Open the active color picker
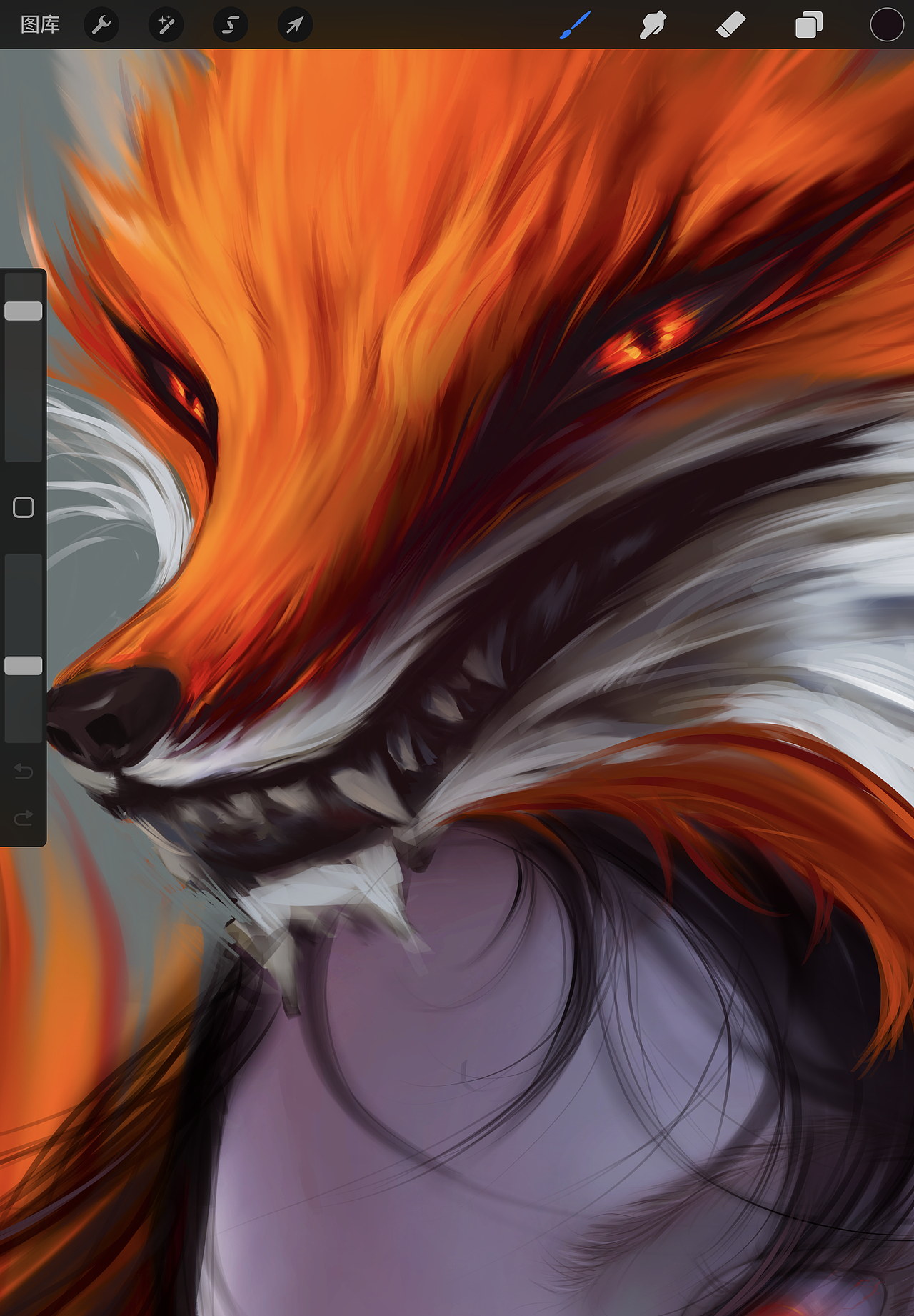914x1316 pixels. [887, 25]
